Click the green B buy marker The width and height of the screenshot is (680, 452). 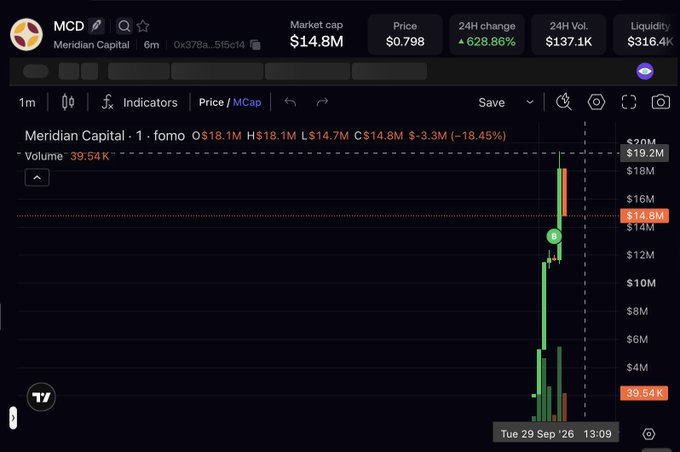coord(554,236)
